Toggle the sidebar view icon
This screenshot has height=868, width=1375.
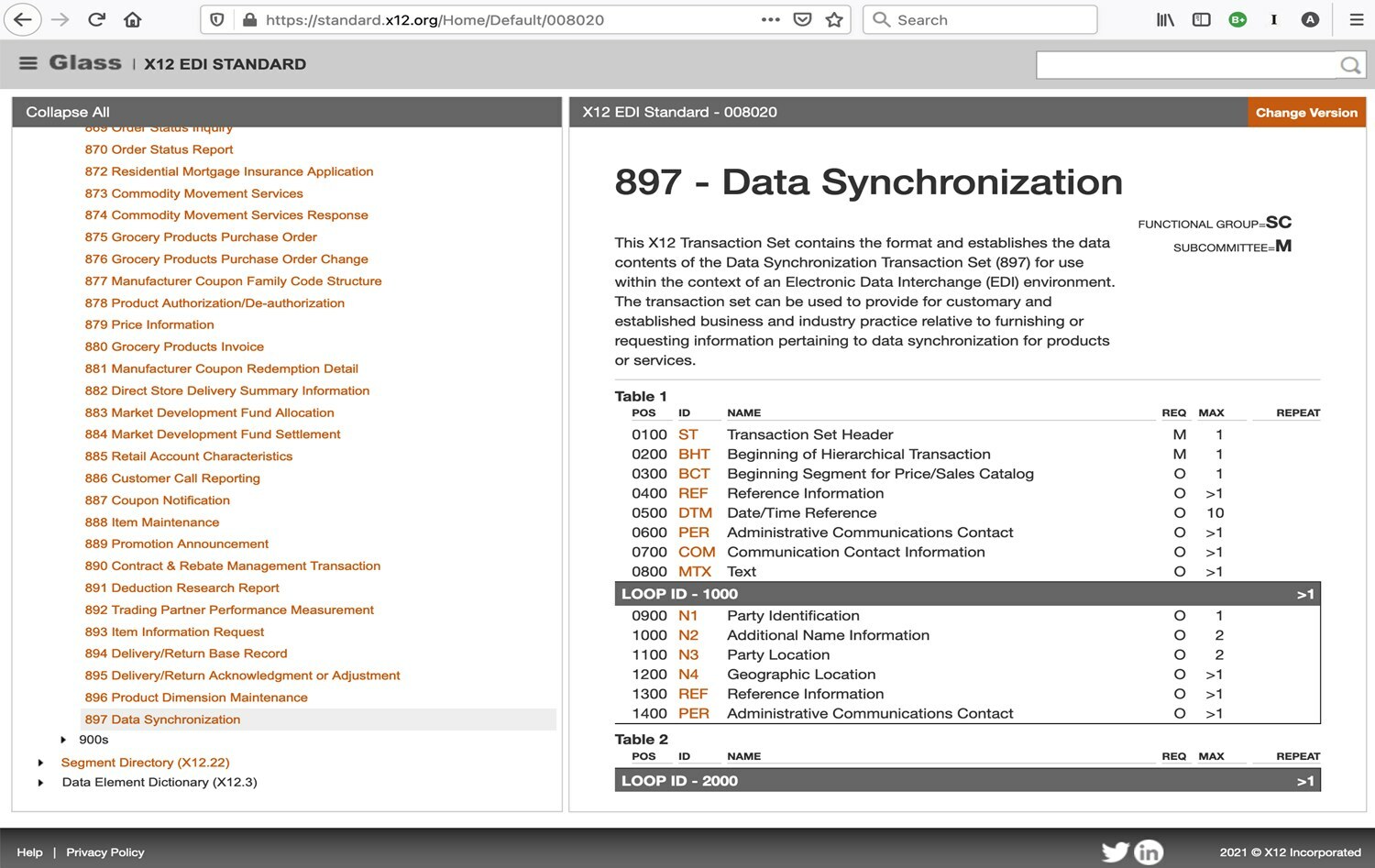click(1201, 19)
